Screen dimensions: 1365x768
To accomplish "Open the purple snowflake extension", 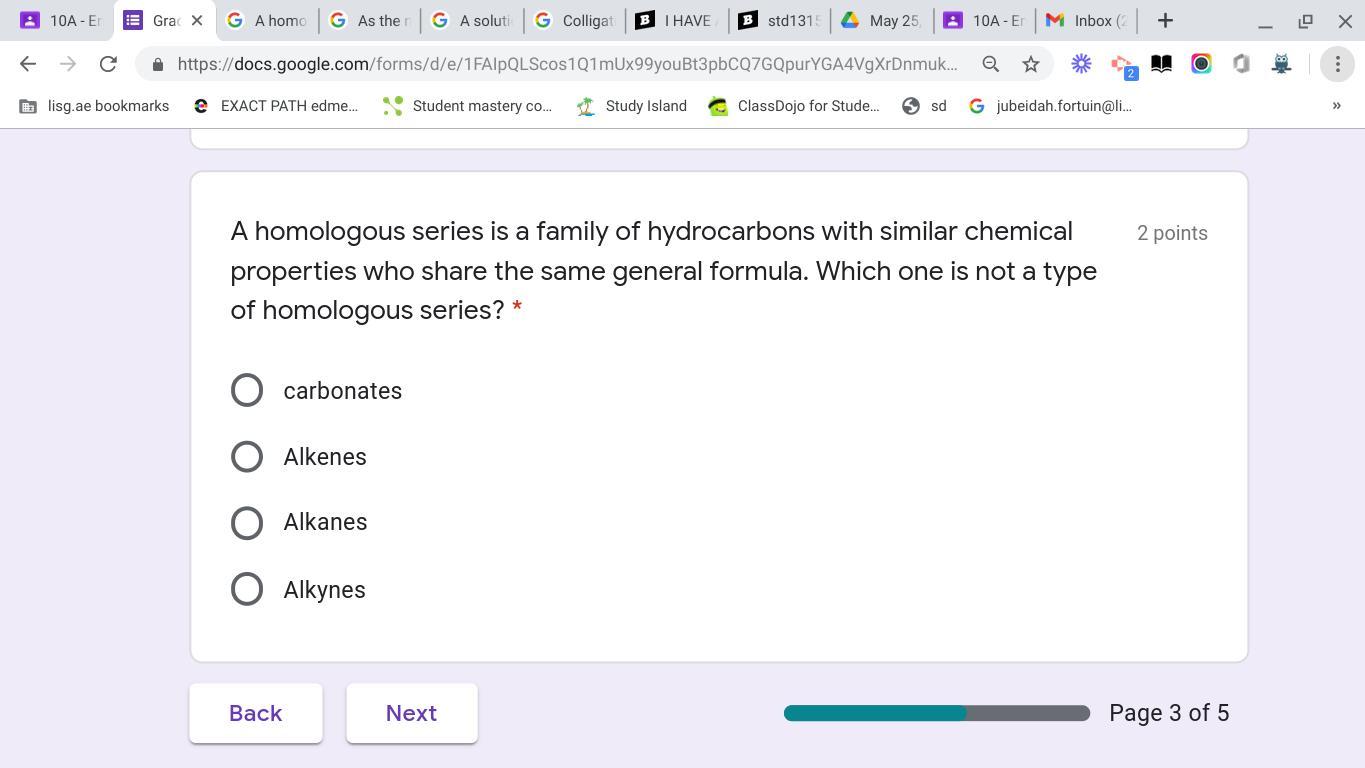I will [1081, 64].
